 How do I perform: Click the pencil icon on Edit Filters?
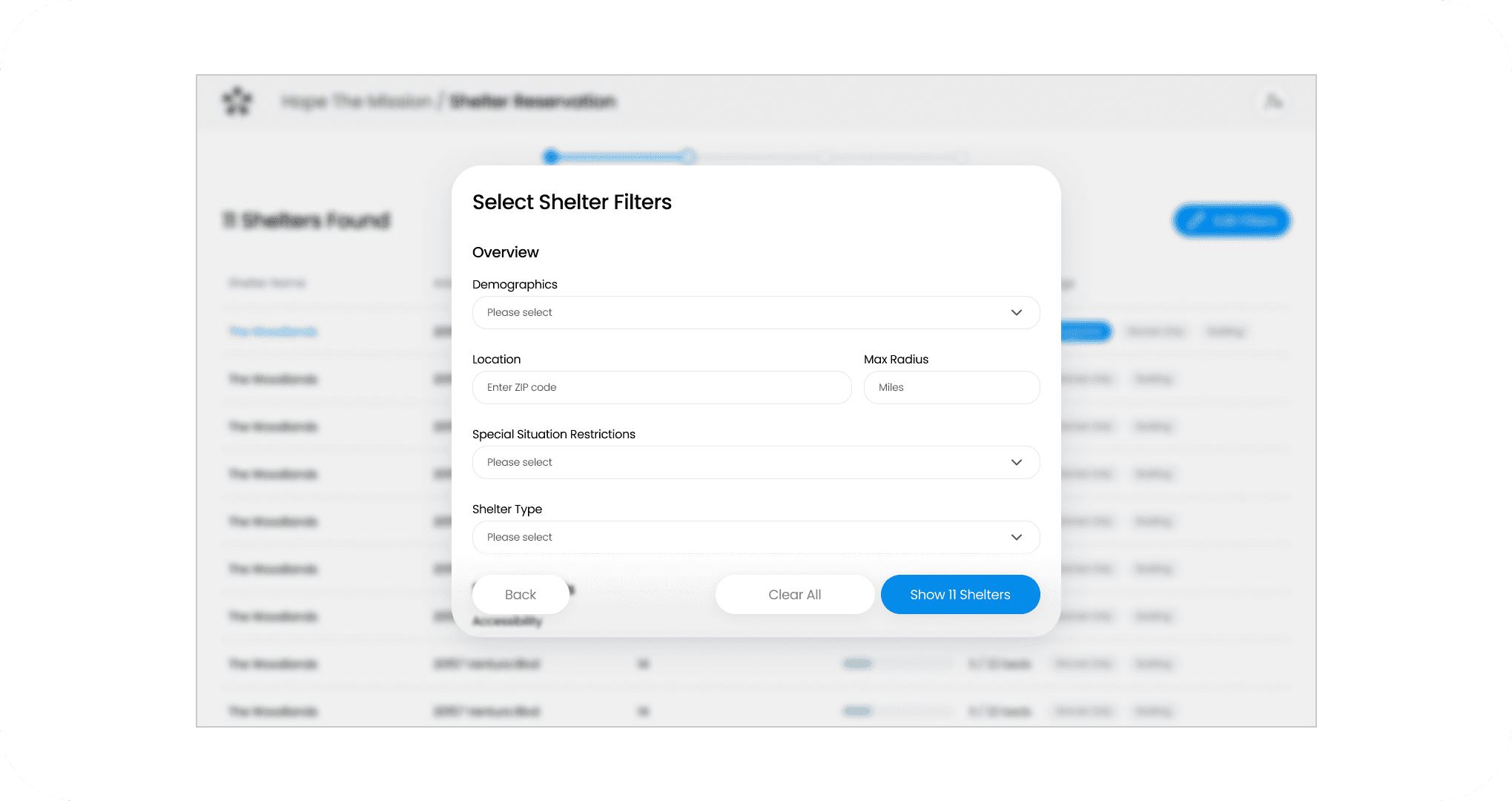[x=1195, y=221]
